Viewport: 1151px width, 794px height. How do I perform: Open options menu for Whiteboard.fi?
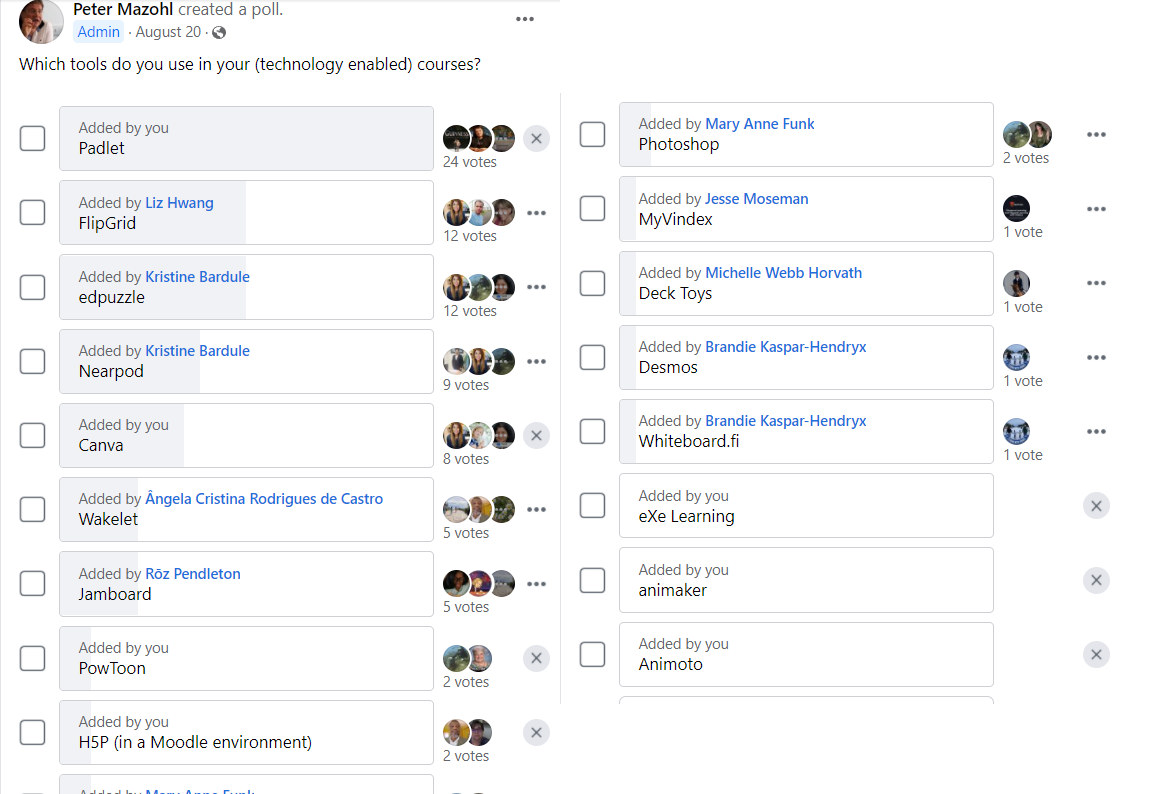pyautogui.click(x=1097, y=432)
